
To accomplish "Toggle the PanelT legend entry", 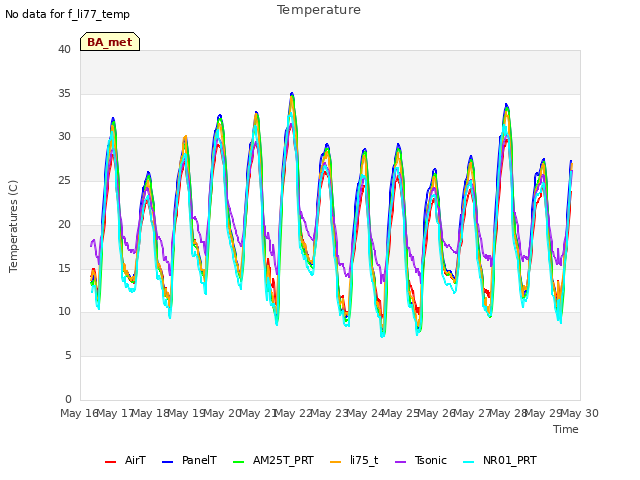I will point(189,460).
